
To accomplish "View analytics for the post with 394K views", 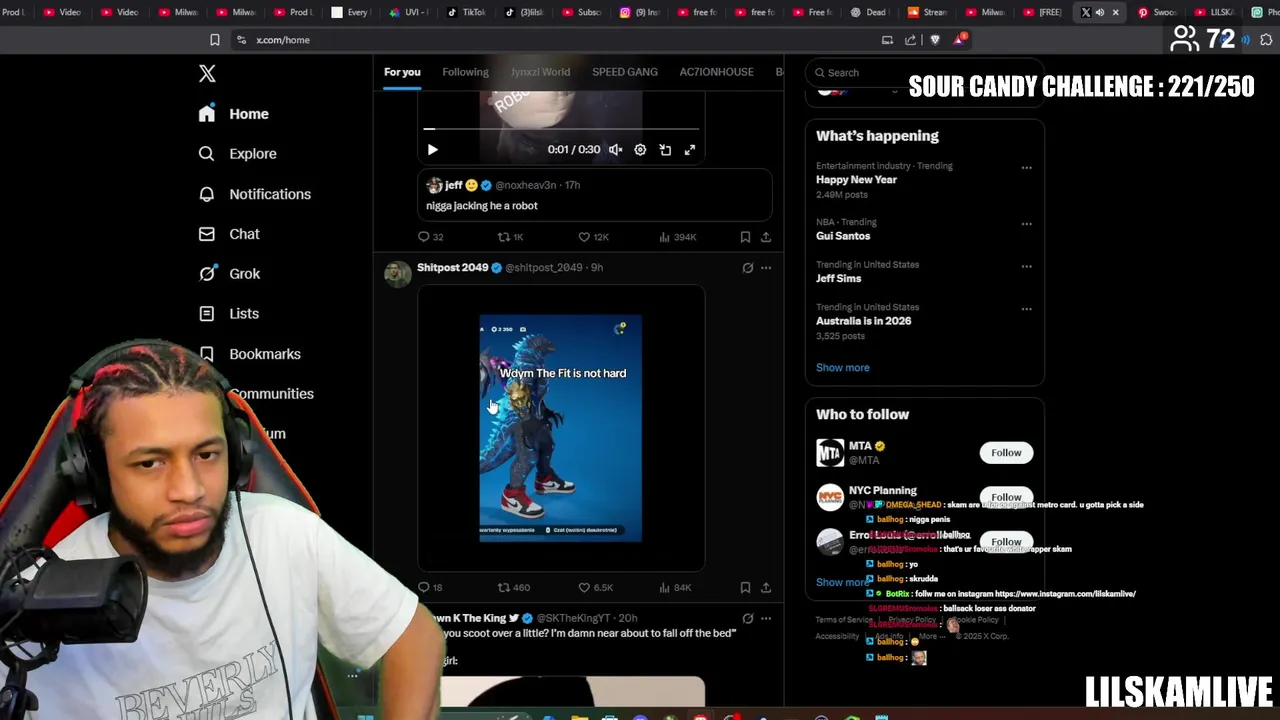I will tap(677, 237).
